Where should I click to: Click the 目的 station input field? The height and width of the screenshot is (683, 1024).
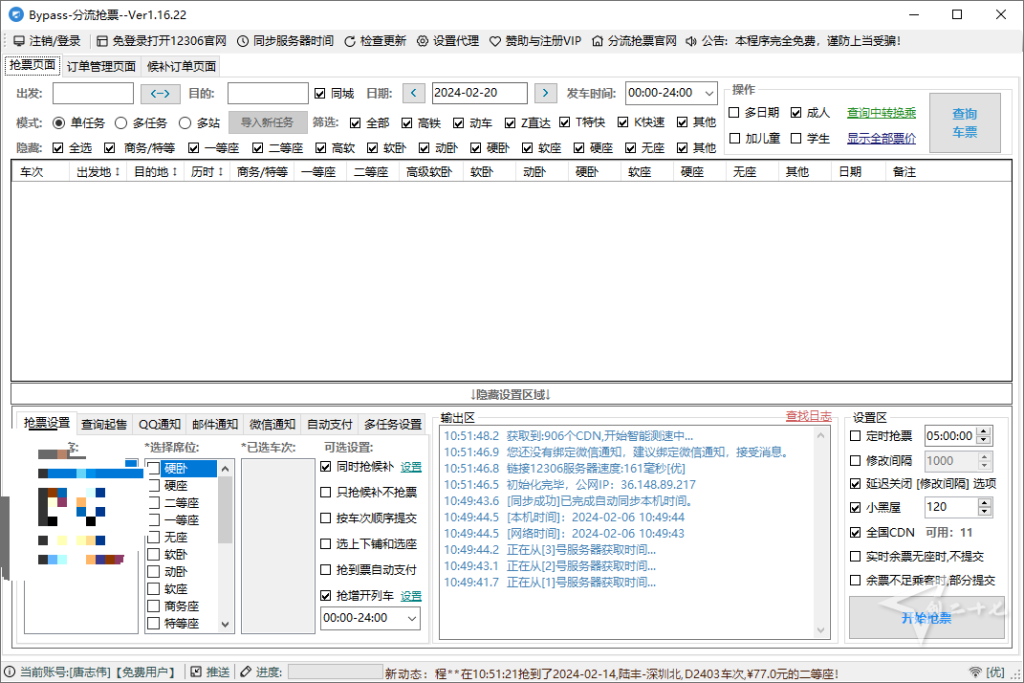(x=268, y=93)
